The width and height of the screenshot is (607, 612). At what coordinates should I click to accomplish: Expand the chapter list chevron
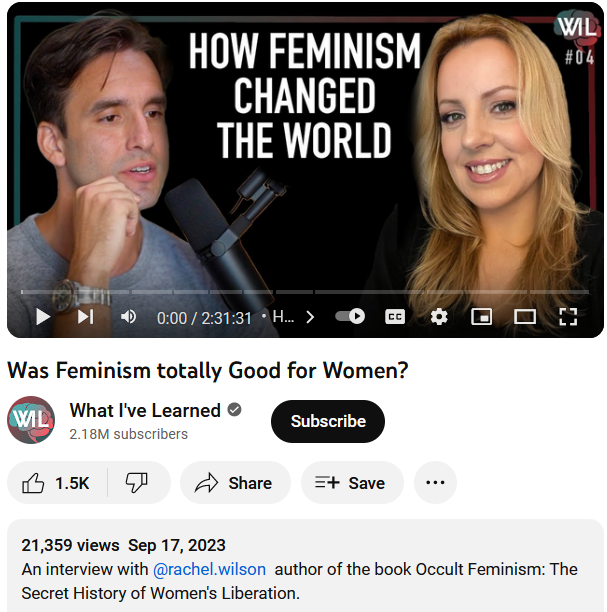(310, 317)
